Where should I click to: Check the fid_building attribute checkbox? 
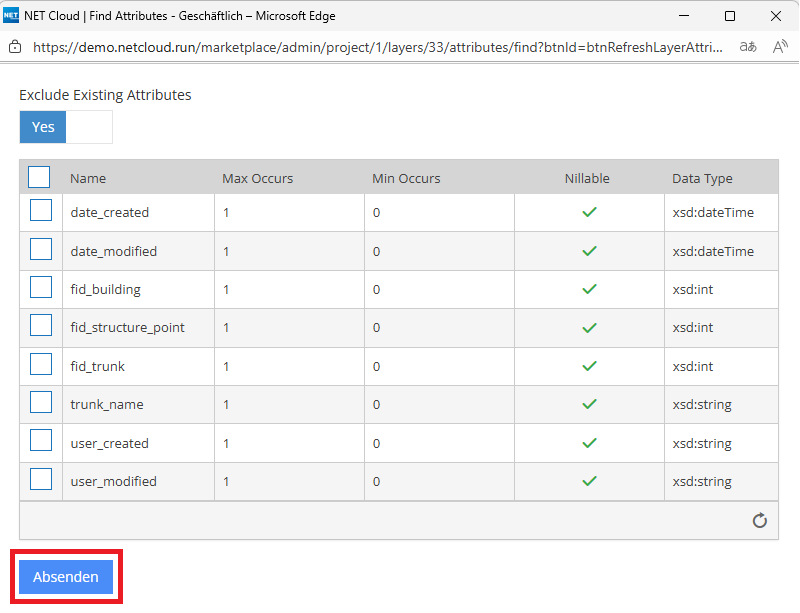tap(41, 288)
